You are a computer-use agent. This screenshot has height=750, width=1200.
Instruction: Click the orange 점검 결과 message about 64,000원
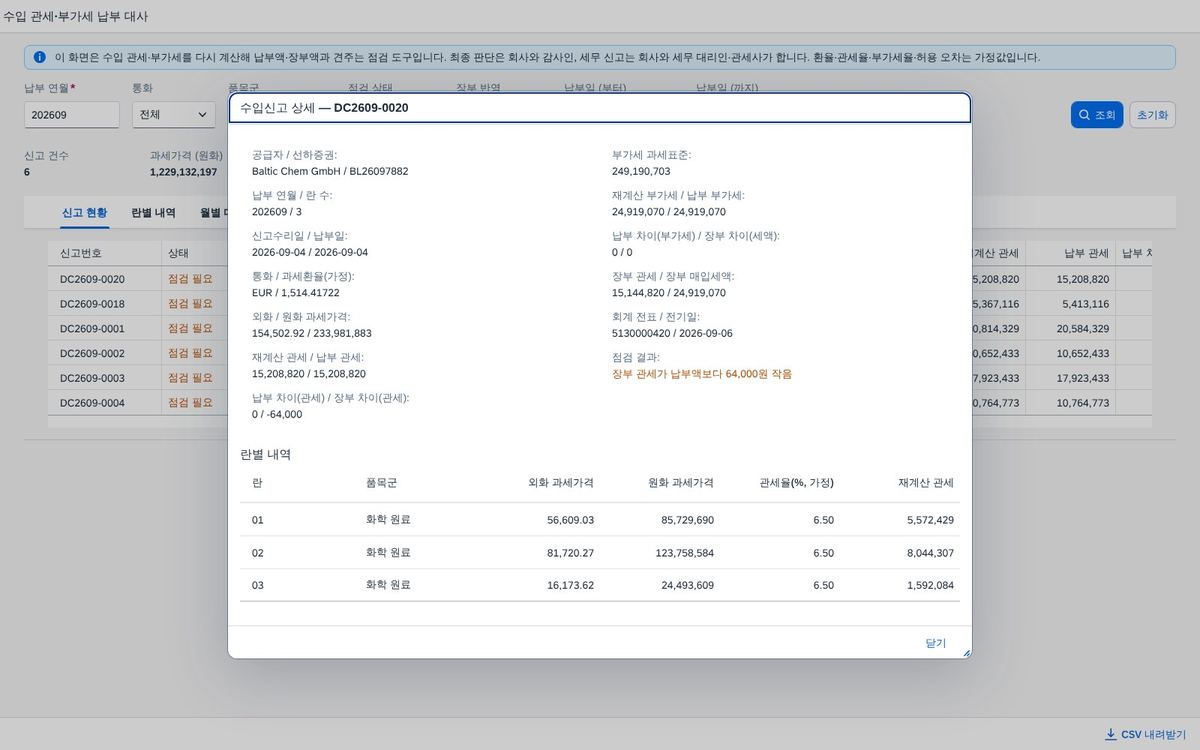[701, 374]
